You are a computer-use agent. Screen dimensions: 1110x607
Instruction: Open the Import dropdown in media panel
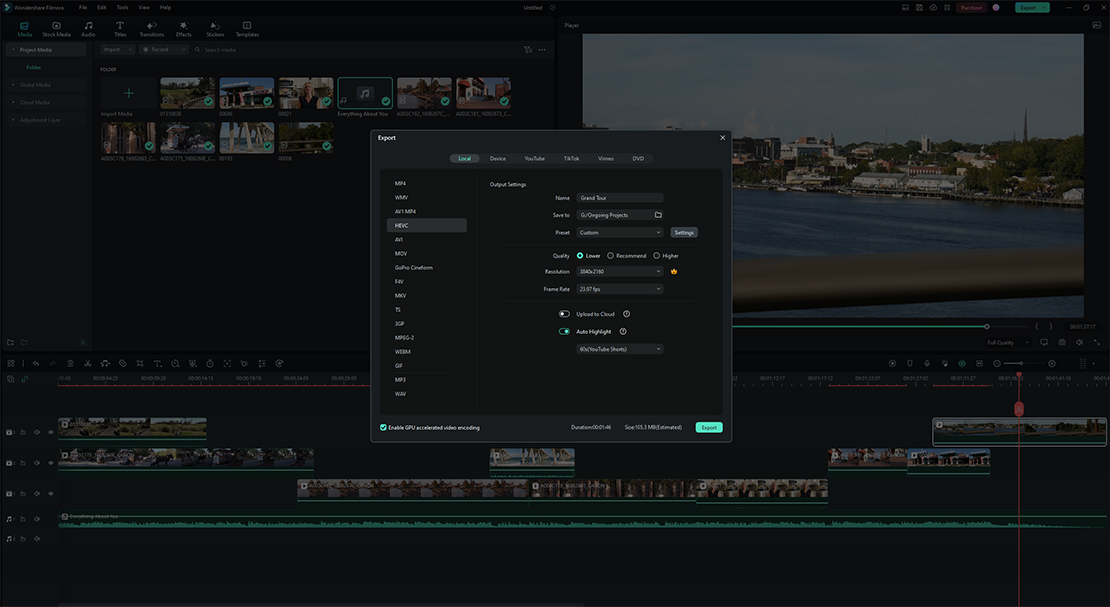point(118,50)
